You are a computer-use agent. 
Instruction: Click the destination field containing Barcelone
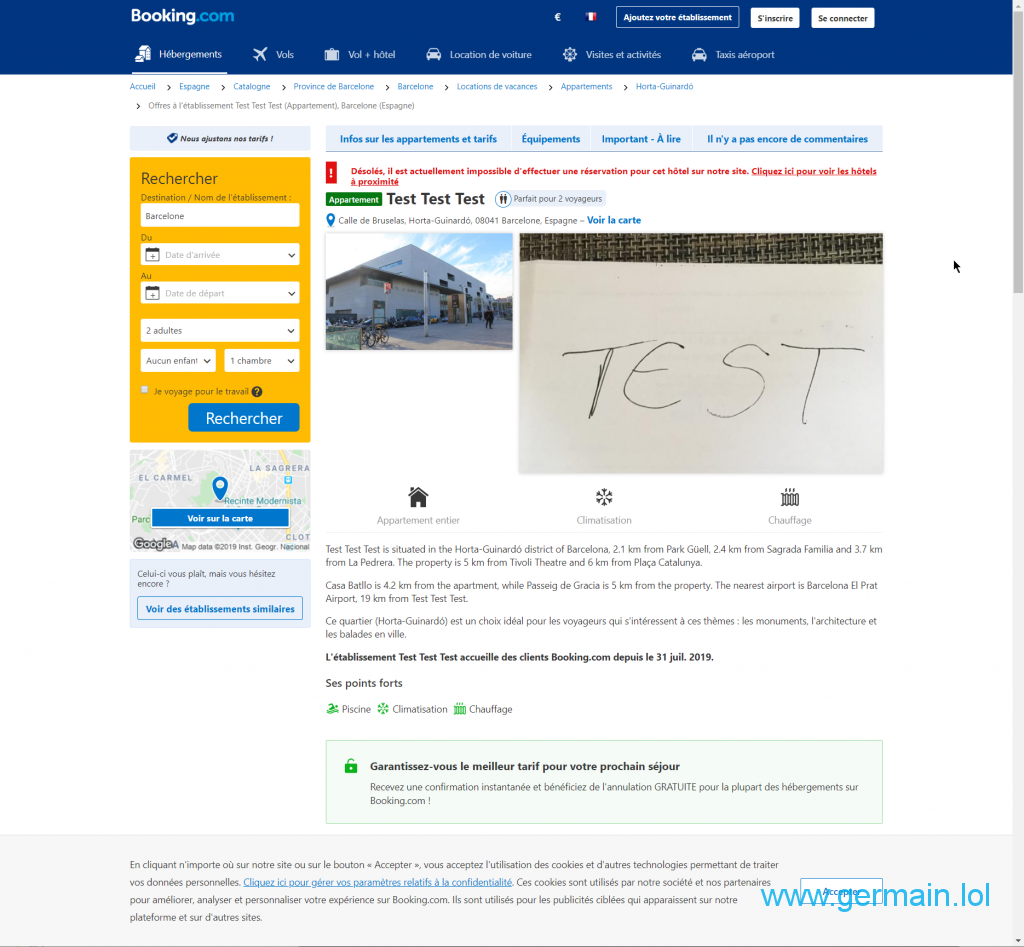(x=220, y=216)
